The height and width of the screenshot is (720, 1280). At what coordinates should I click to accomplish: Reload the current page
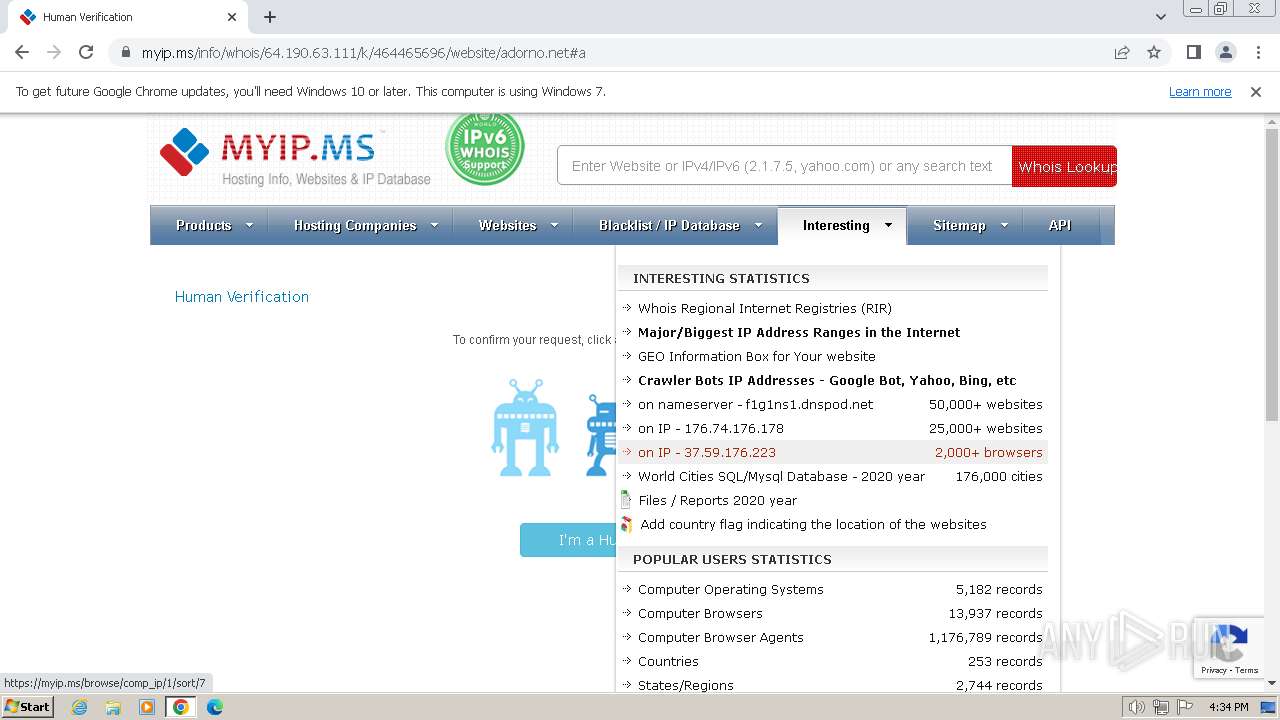86,52
